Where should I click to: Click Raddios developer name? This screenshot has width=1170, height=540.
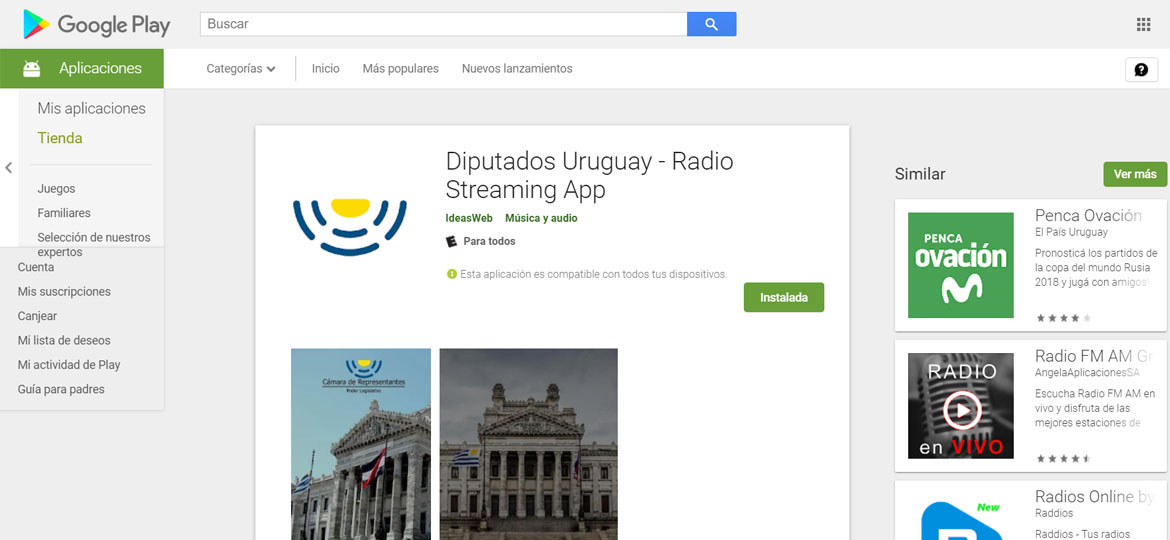click(1054, 514)
